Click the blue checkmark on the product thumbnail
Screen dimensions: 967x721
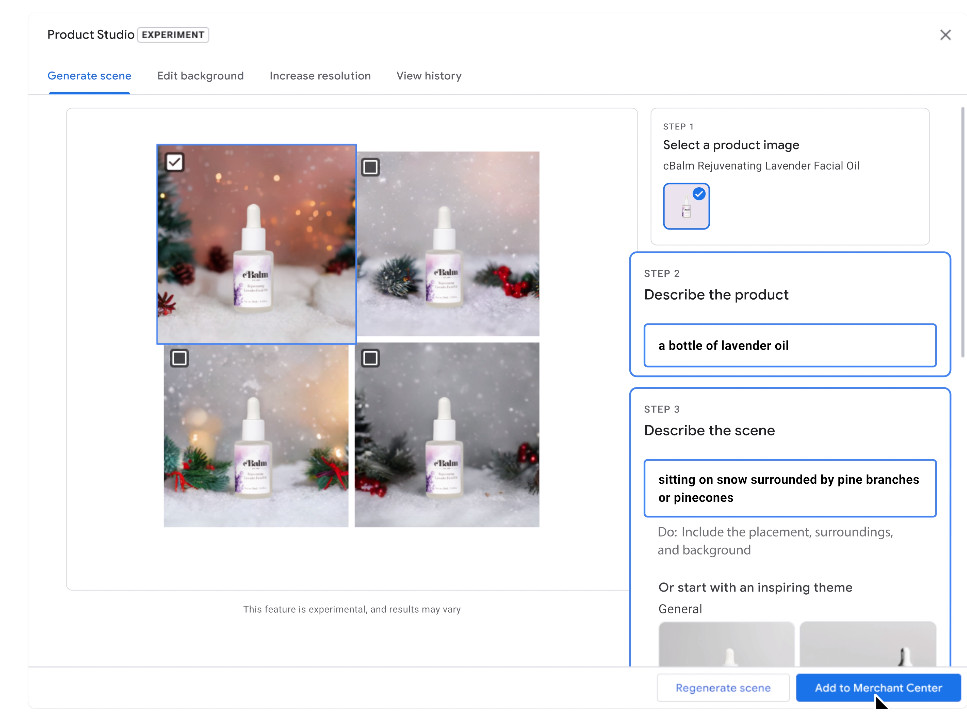[x=701, y=192]
